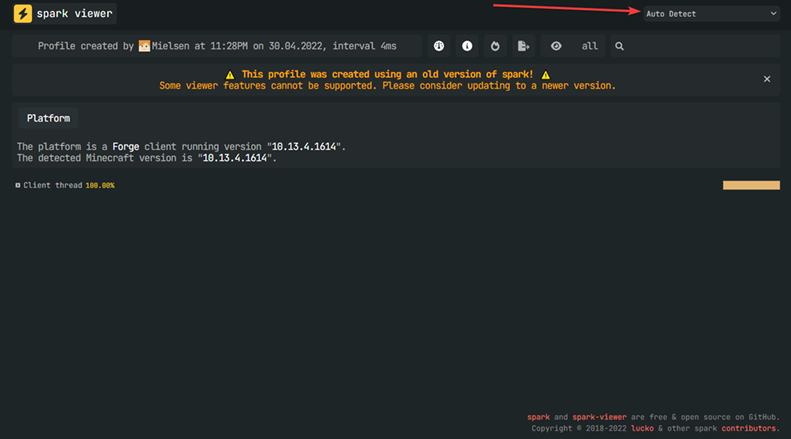Click the export profile file icon
The width and height of the screenshot is (791, 439).
[x=523, y=46]
